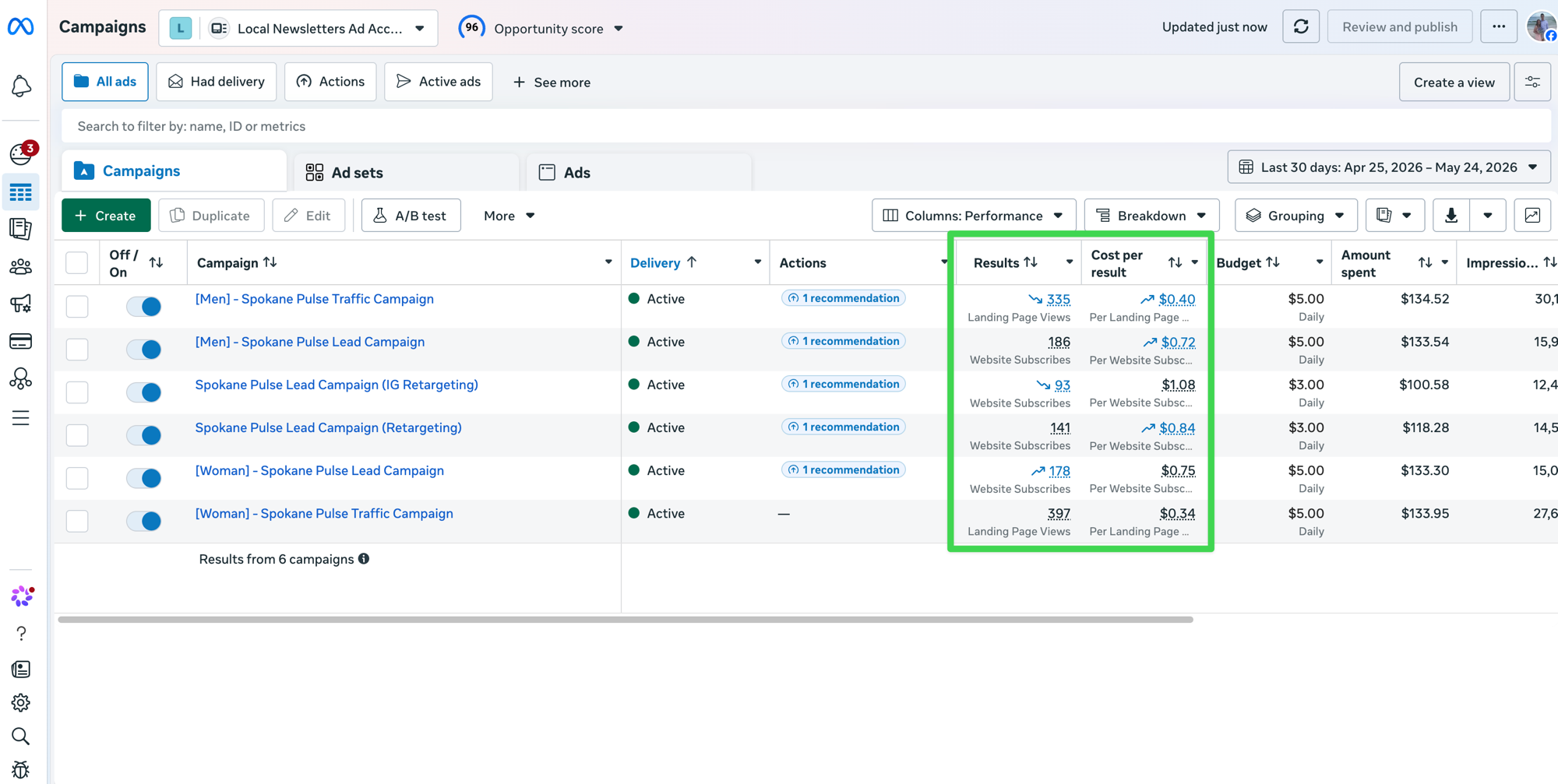Click the Search magnifier sidebar icon
This screenshot has height=784, width=1558.
click(21, 737)
